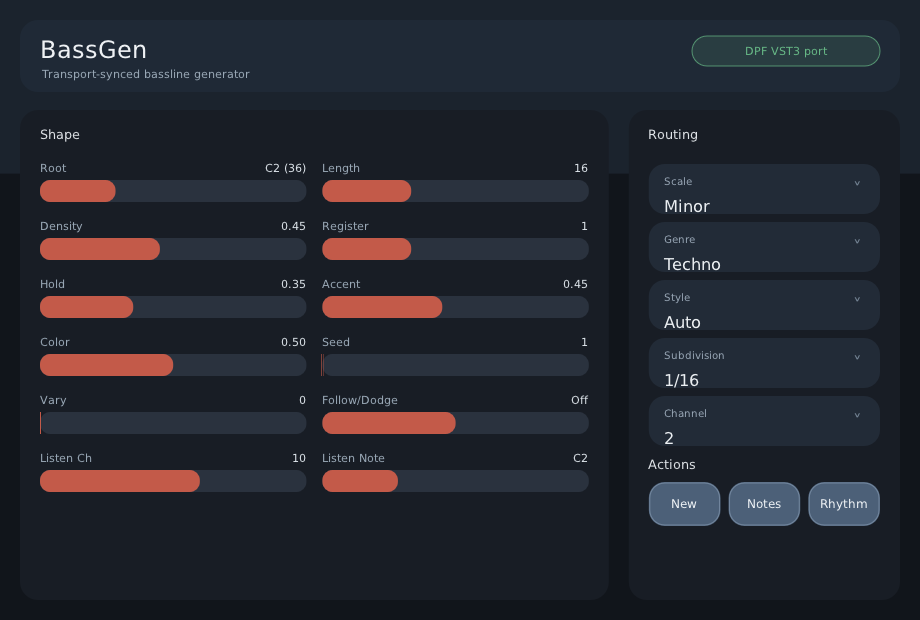
Task: Click the Notes action button
Action: click(x=764, y=504)
